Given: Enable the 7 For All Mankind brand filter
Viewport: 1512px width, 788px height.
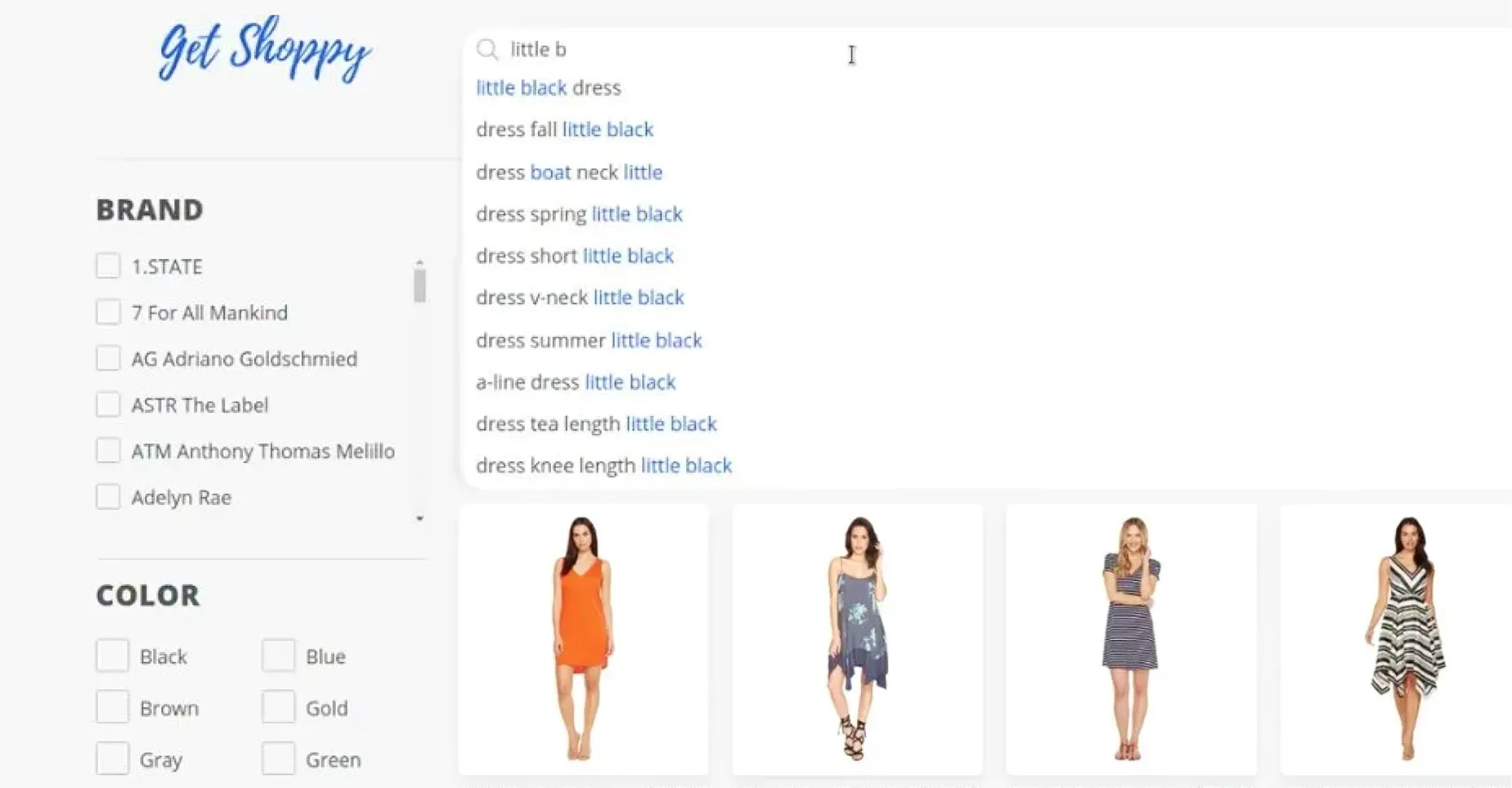Looking at the screenshot, I should (109, 311).
